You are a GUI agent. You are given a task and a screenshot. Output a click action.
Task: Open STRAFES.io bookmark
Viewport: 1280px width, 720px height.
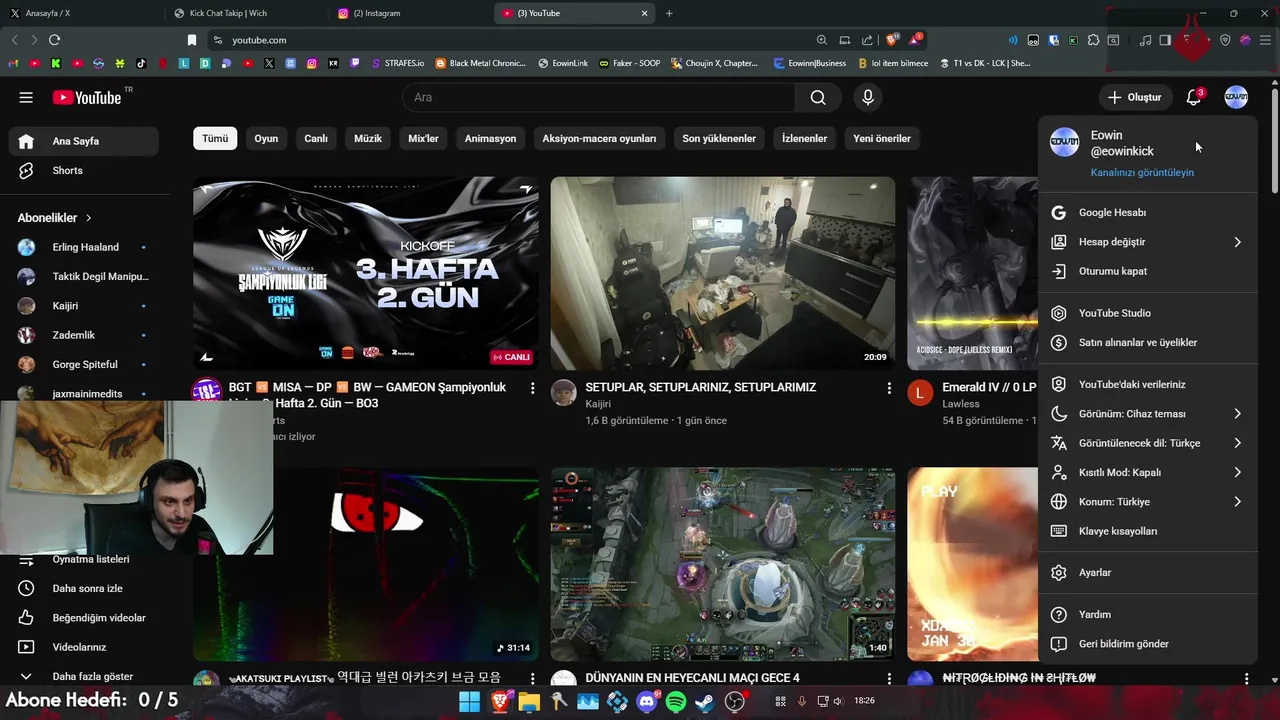coord(397,63)
